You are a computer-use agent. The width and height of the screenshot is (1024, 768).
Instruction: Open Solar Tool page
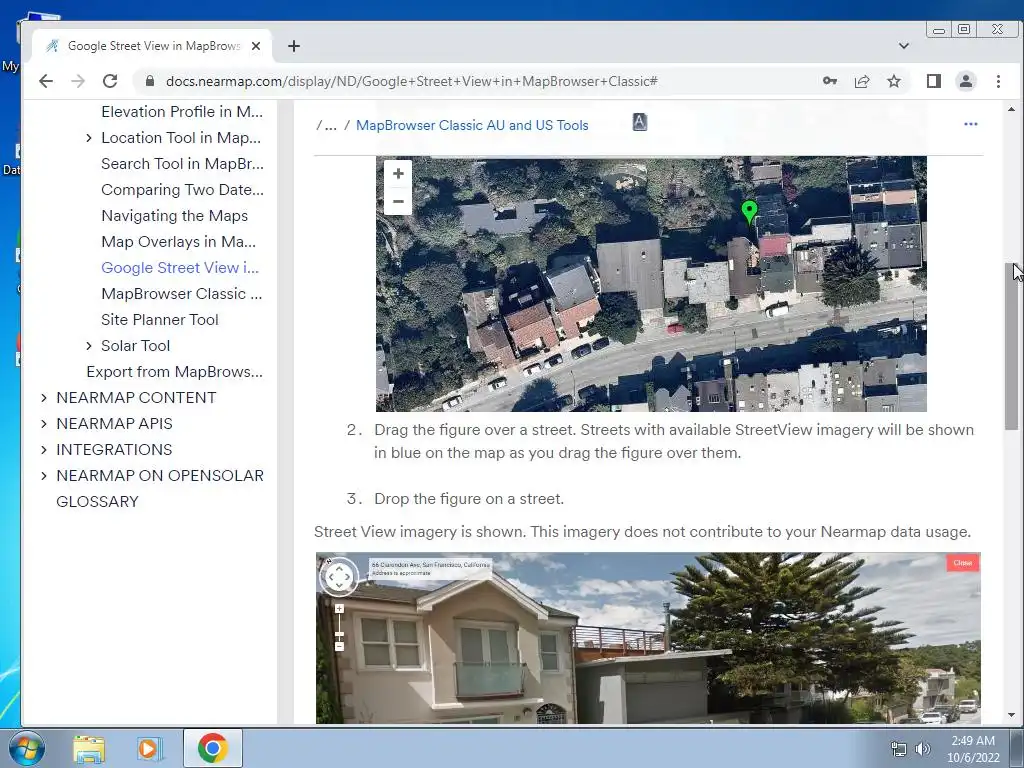coord(135,345)
